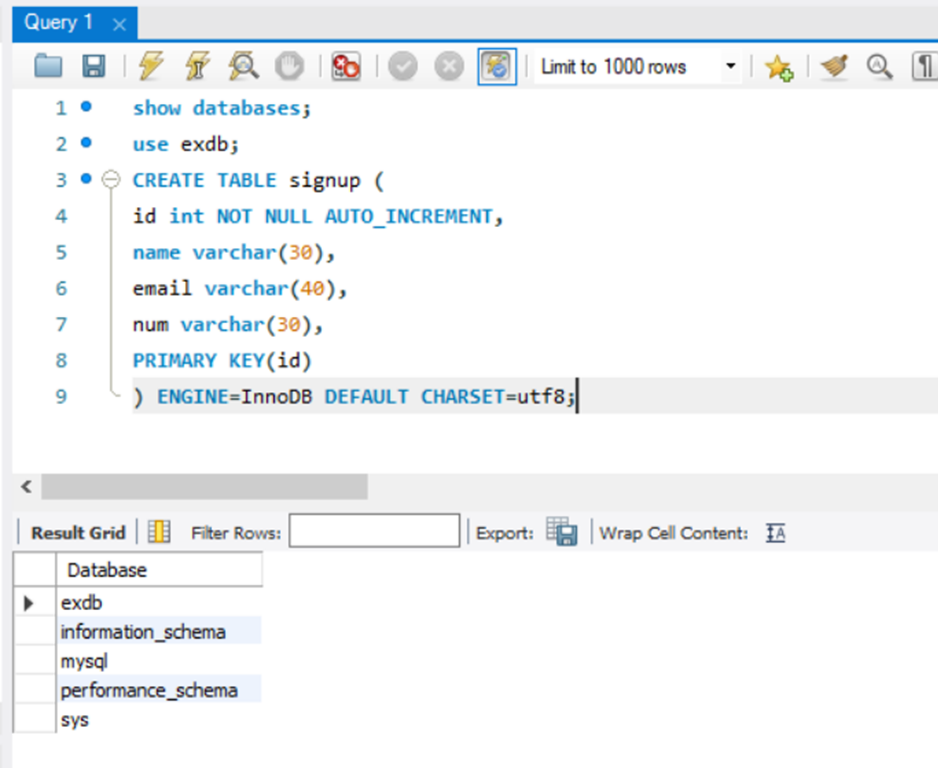The height and width of the screenshot is (768, 938).
Task: Click the Database column header
Action: [x=159, y=569]
